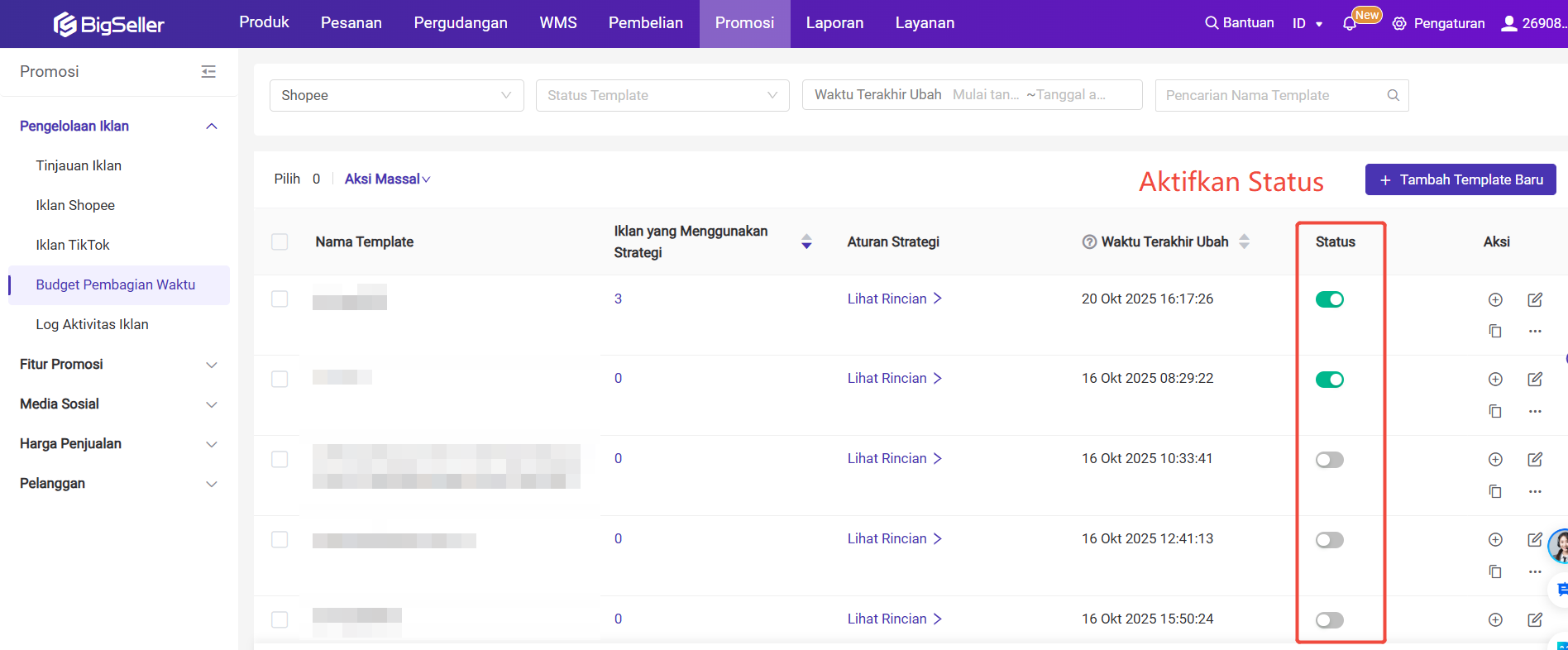Open more options ellipsis in fourth row
Viewport: 1568px width, 650px height.
(x=1535, y=571)
